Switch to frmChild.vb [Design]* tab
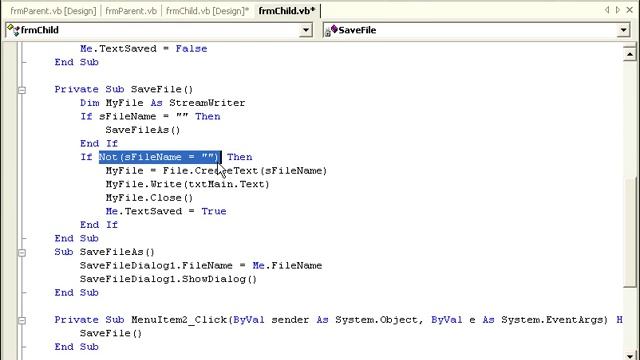640x360 pixels. tap(207, 11)
